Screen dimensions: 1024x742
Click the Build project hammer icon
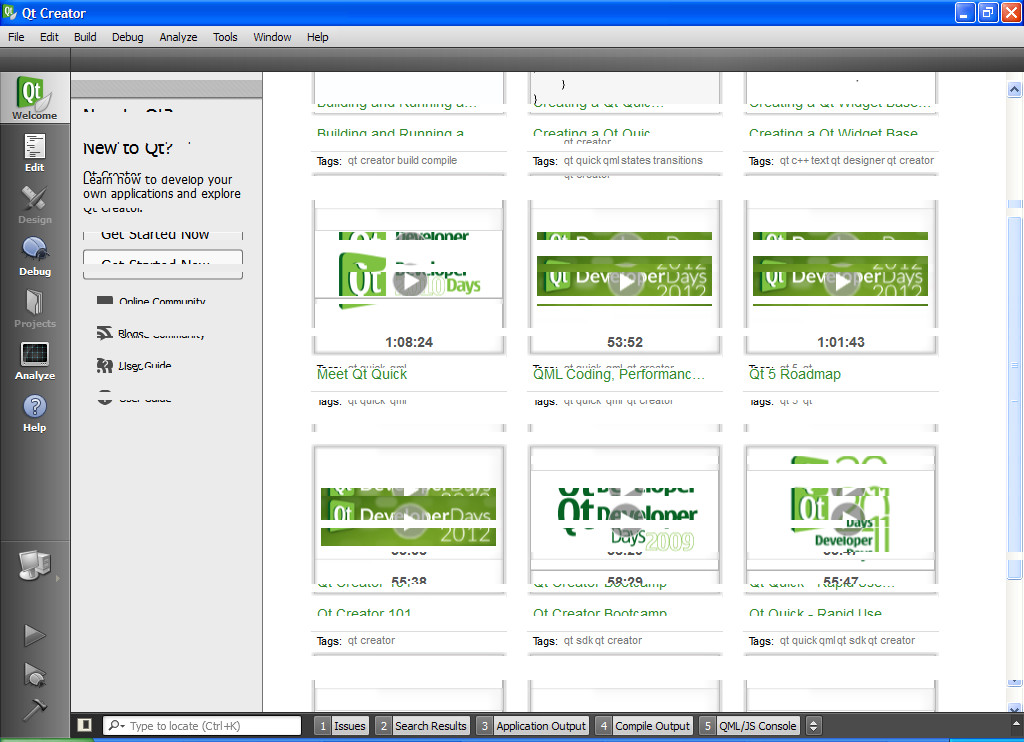tap(35, 710)
